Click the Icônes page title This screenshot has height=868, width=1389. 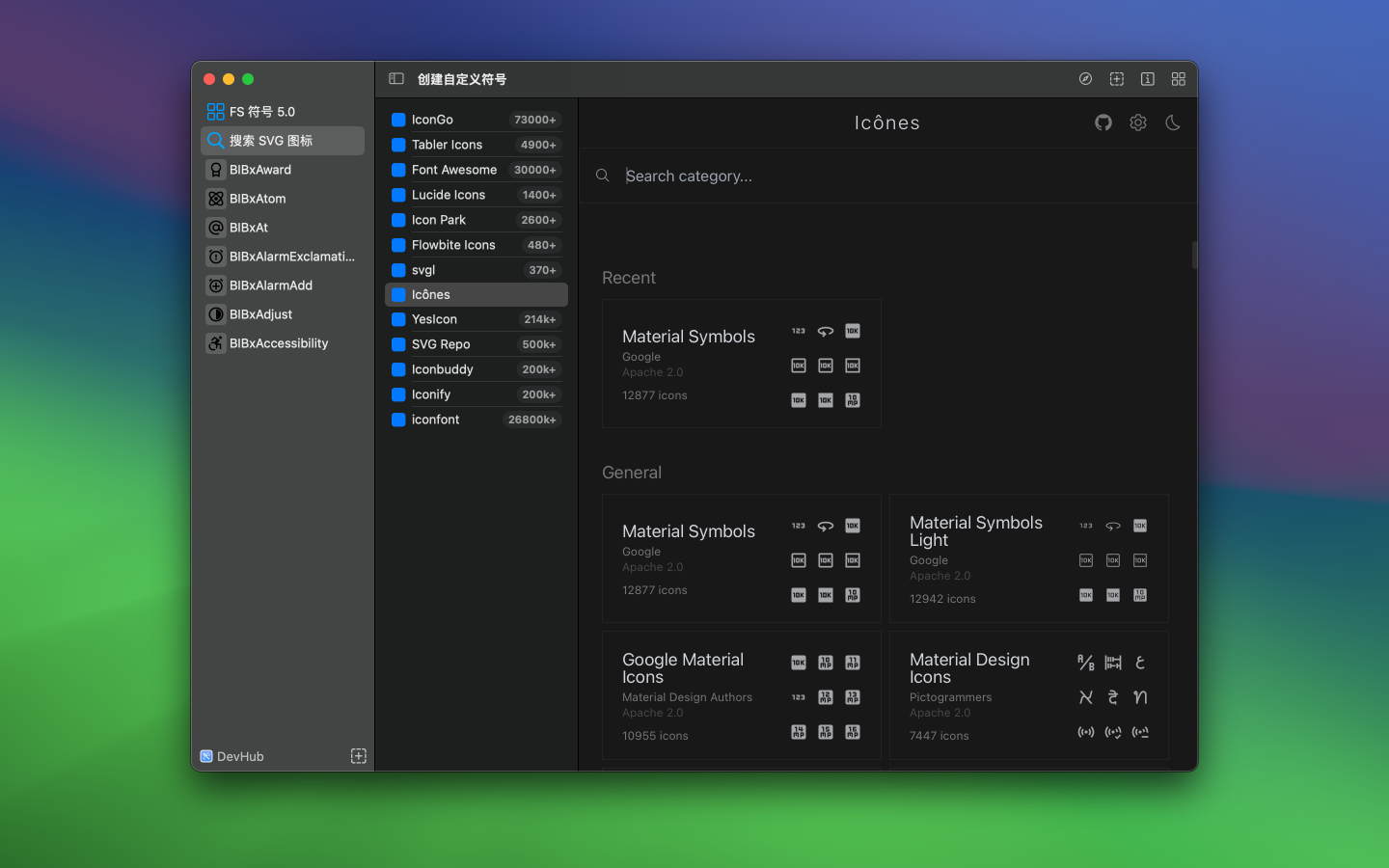tap(887, 122)
